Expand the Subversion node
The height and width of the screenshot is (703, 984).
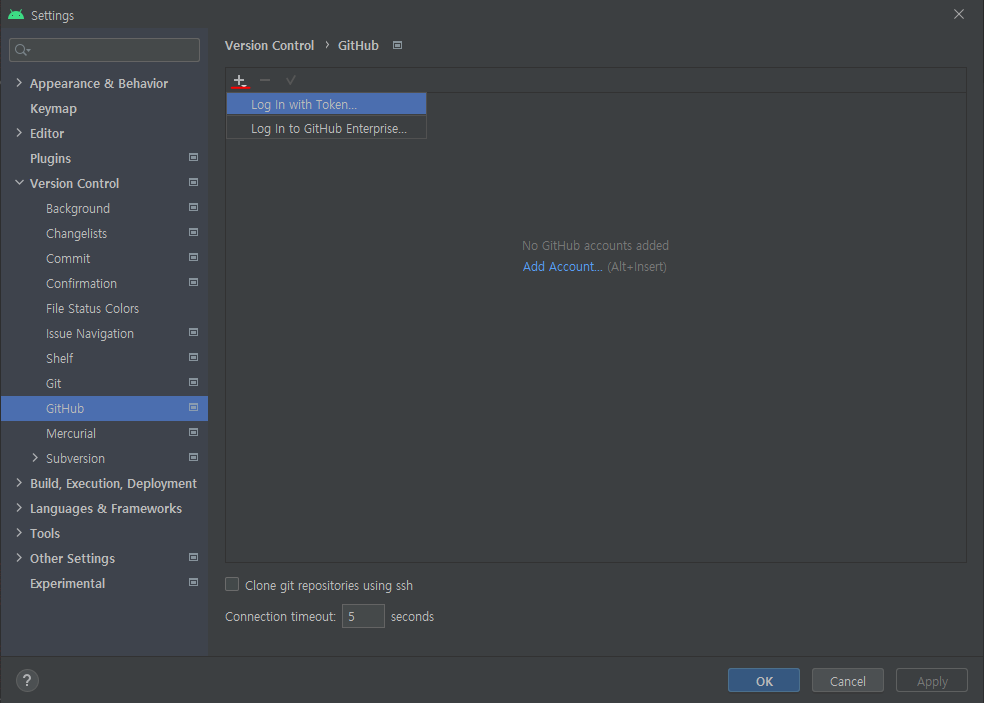pos(35,458)
